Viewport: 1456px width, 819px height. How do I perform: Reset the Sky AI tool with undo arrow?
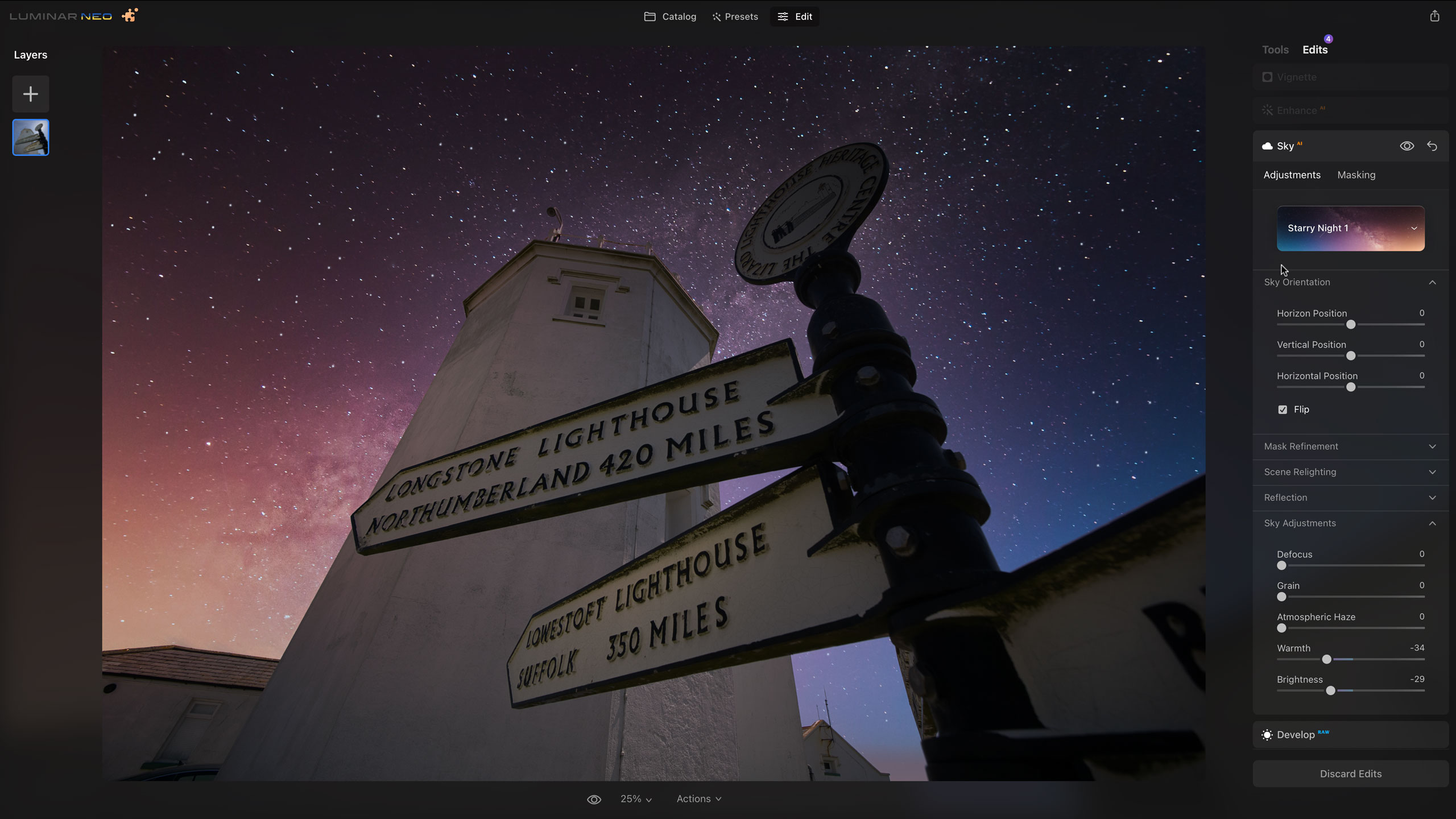point(1432,146)
